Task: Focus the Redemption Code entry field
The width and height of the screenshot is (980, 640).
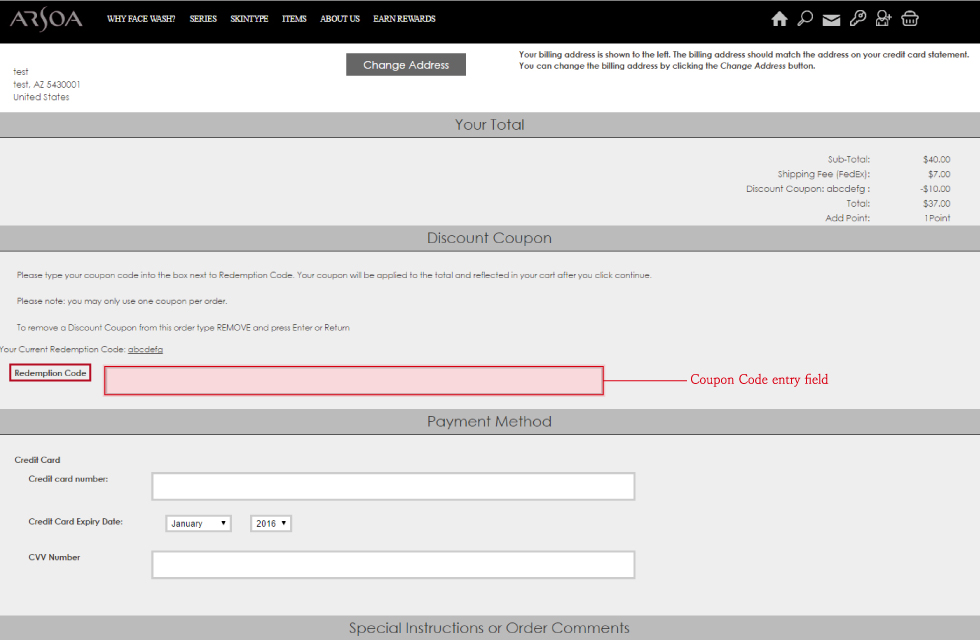Action: coord(354,381)
